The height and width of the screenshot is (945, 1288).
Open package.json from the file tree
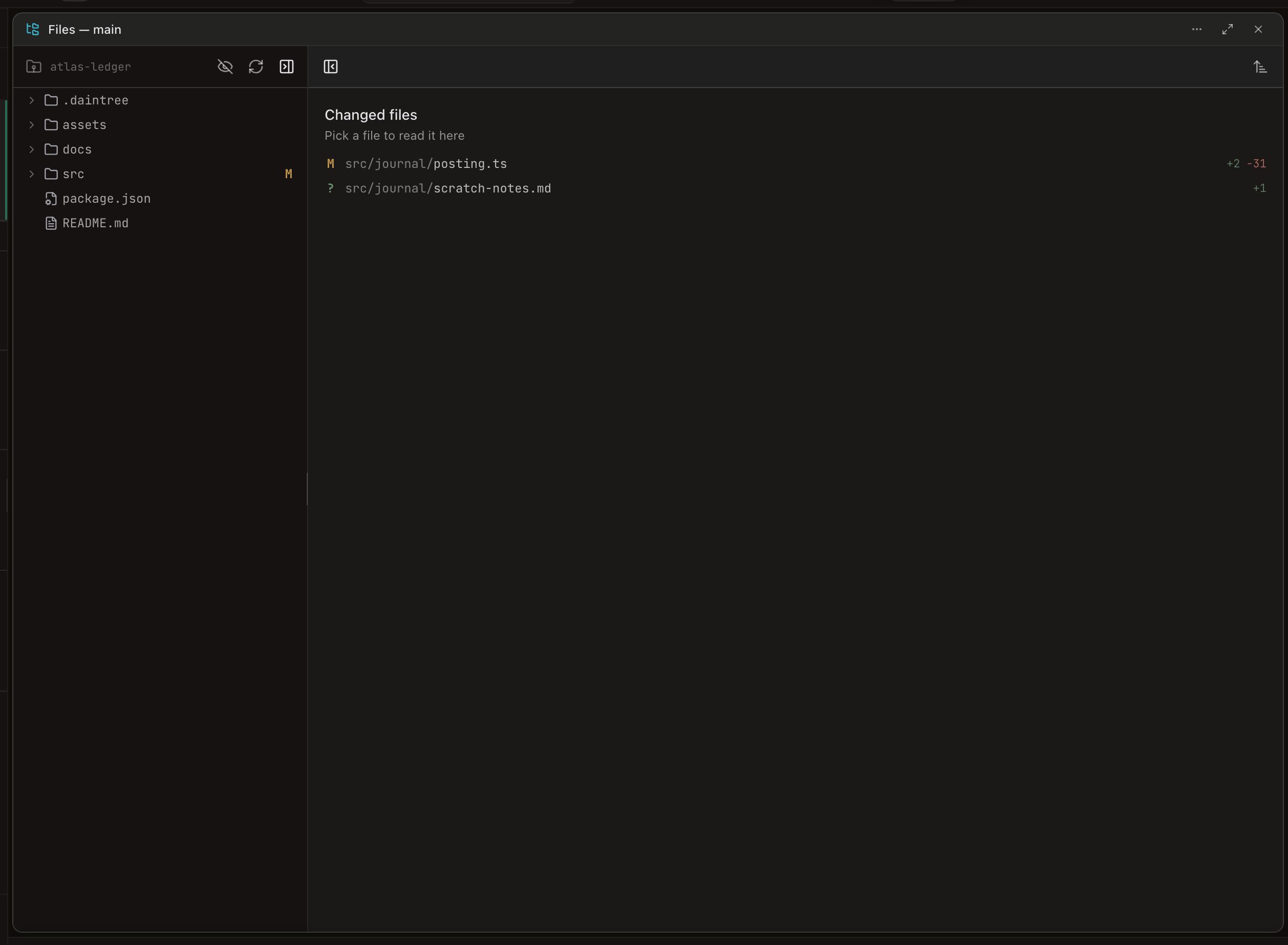(160, 199)
